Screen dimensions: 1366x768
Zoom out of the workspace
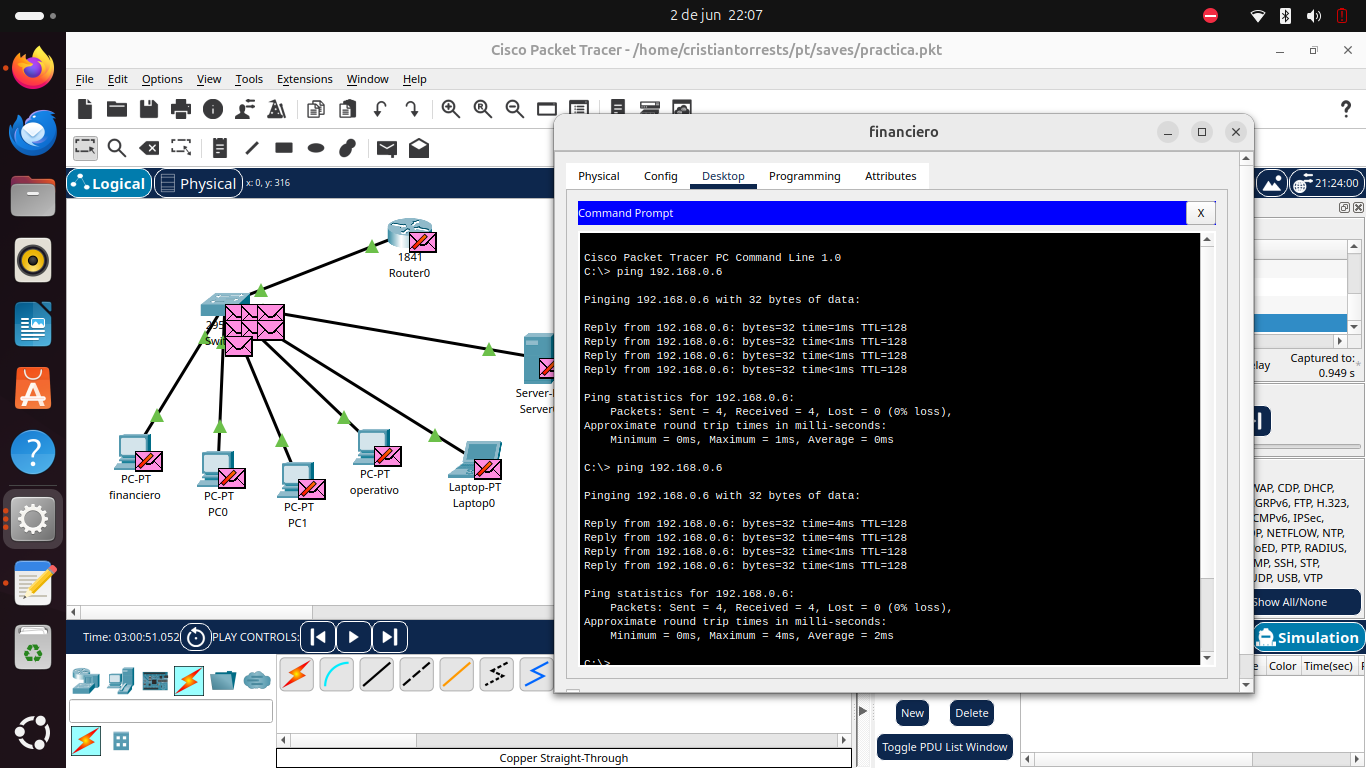tap(515, 109)
